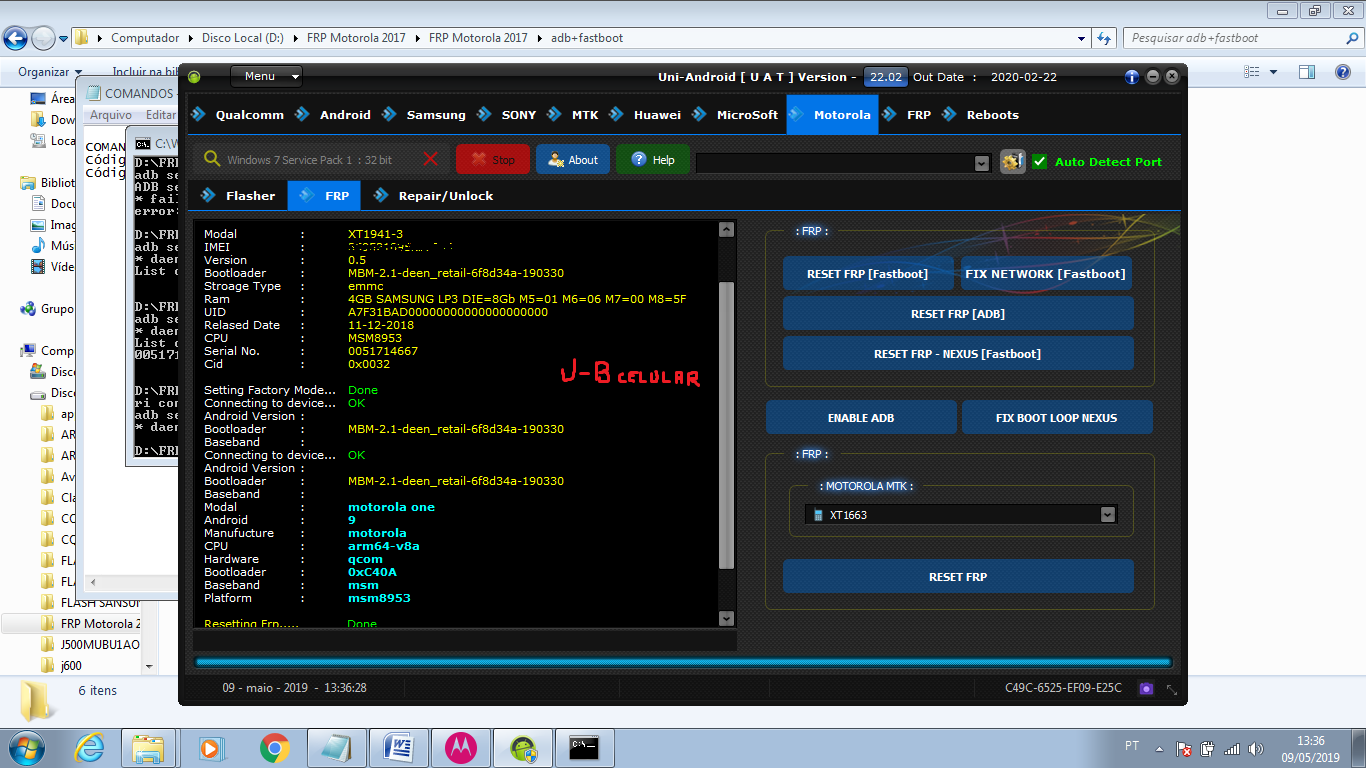Click RESET FRP [Fastboot] button

[867, 274]
